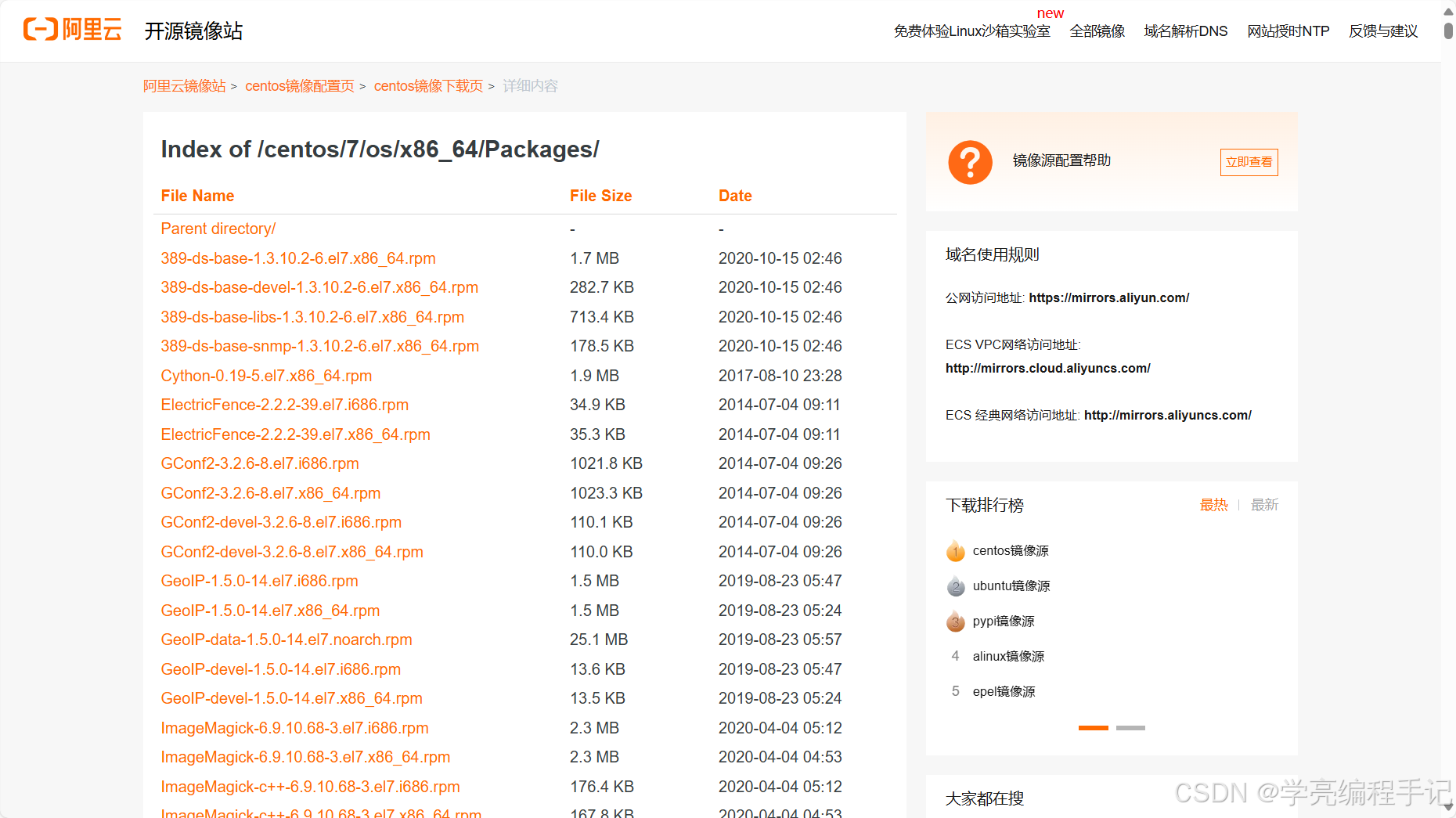Image resolution: width=1456 pixels, height=818 pixels.
Task: Click the Date column header
Action: click(x=735, y=196)
